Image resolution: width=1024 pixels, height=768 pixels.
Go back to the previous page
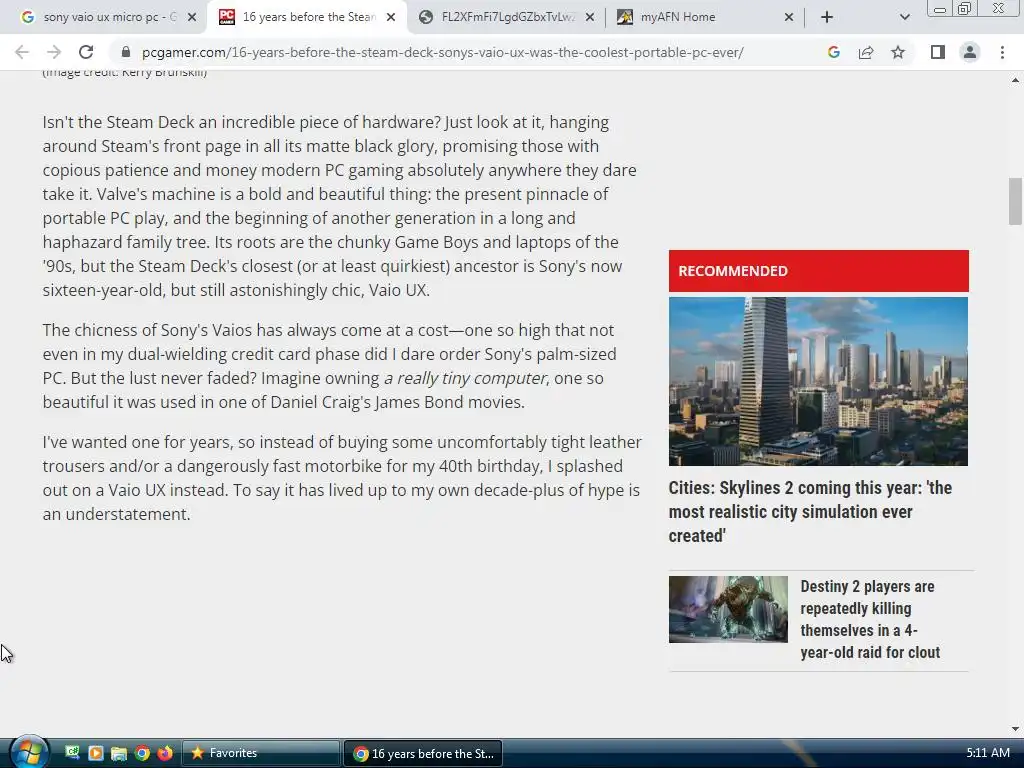(x=22, y=52)
